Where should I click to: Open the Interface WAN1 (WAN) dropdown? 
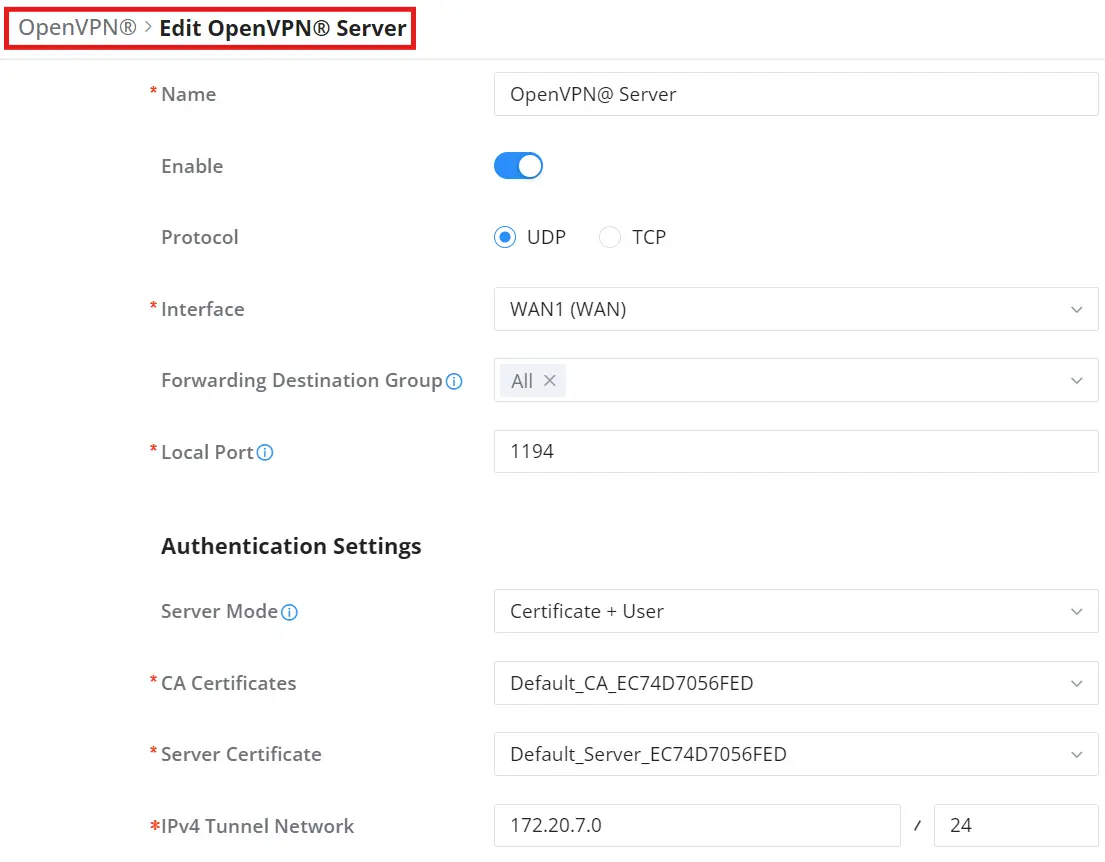pyautogui.click(x=796, y=309)
